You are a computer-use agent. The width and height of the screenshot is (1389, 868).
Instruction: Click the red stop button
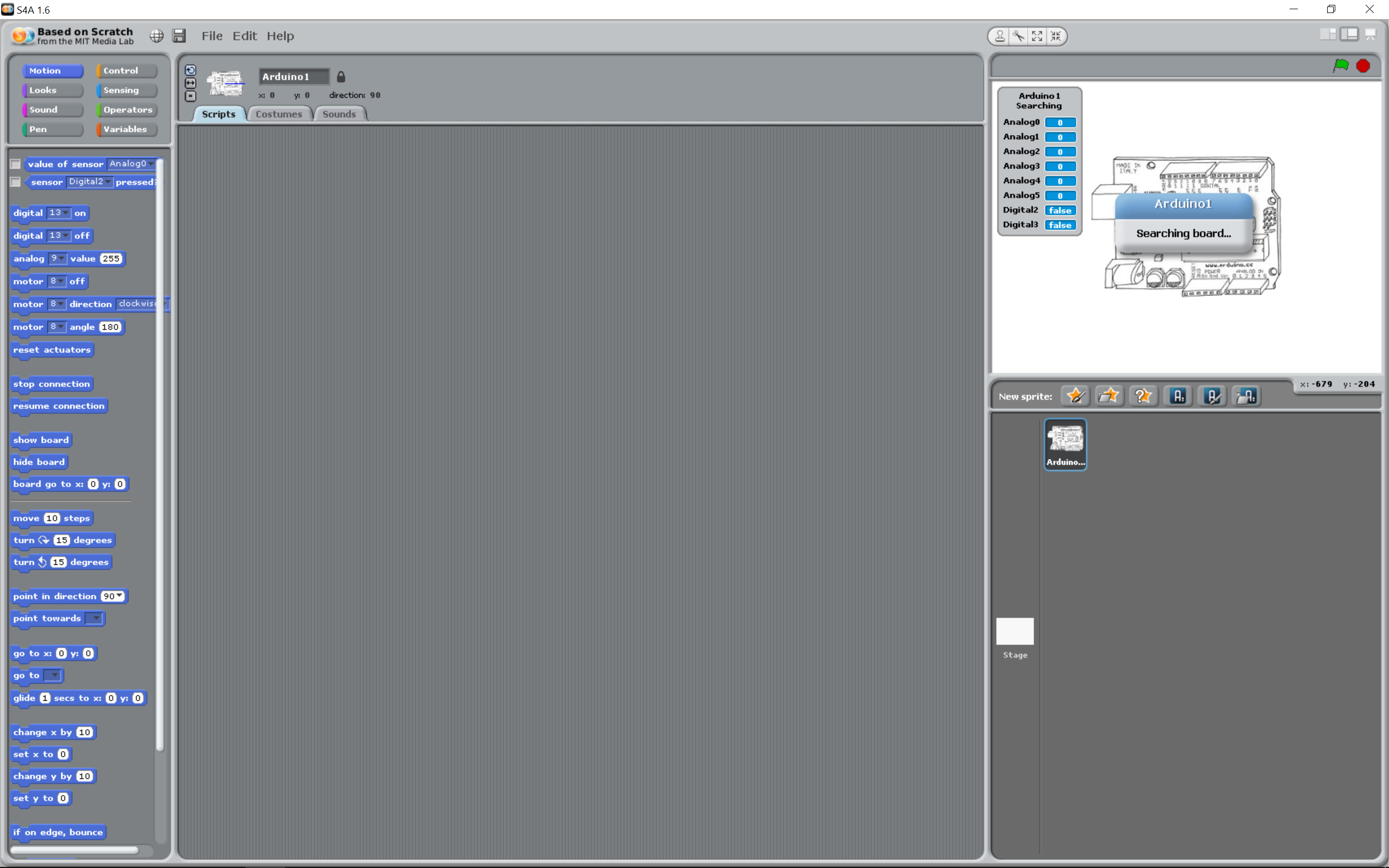pyautogui.click(x=1363, y=66)
